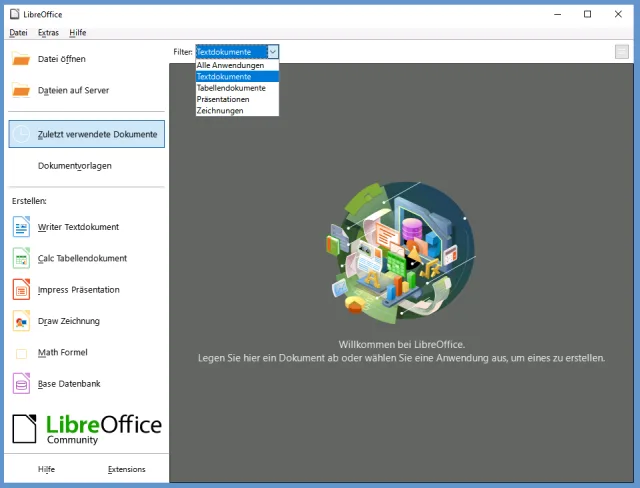Click the Dateien auf Server folder icon
The image size is (640, 488).
click(22, 91)
